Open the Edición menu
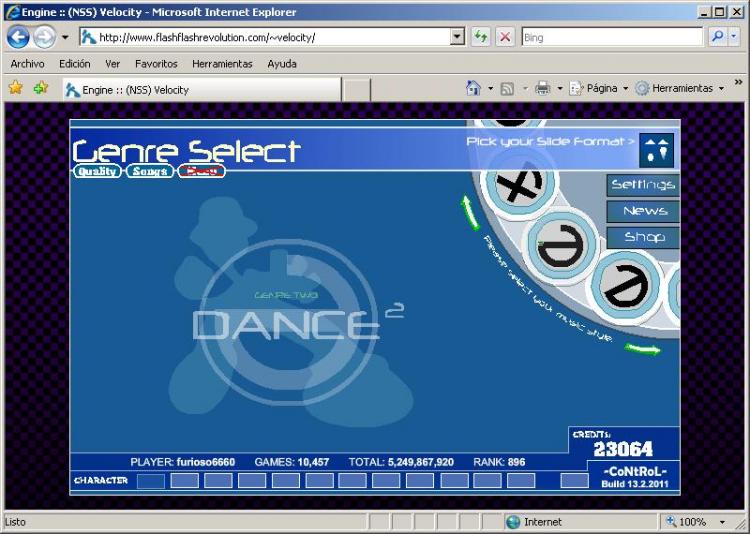 75,64
